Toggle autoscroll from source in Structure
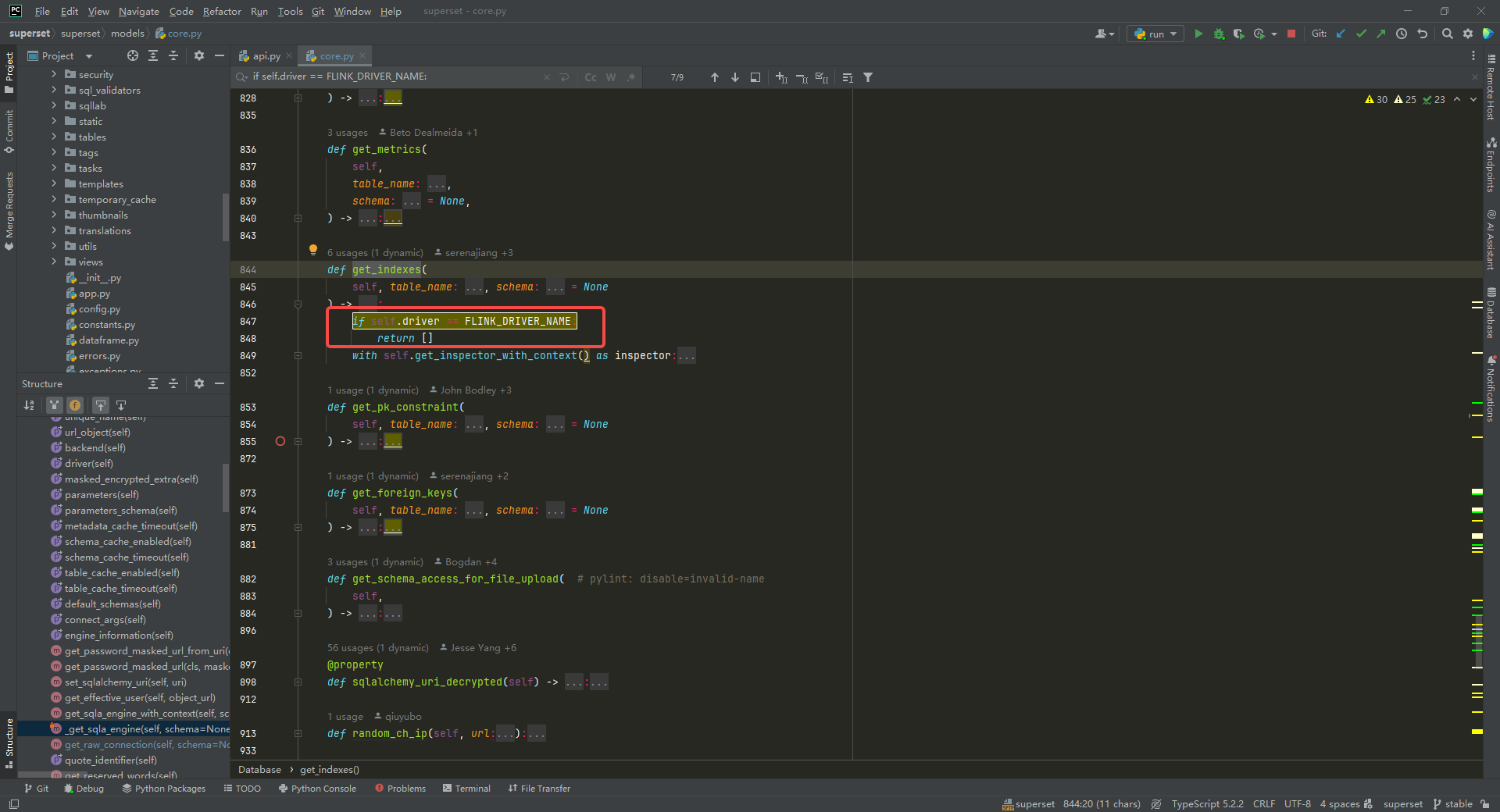The image size is (1500, 812). pos(121,404)
